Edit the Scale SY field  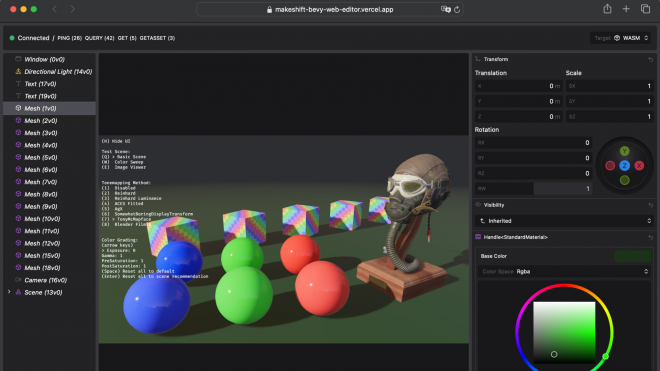pos(609,101)
